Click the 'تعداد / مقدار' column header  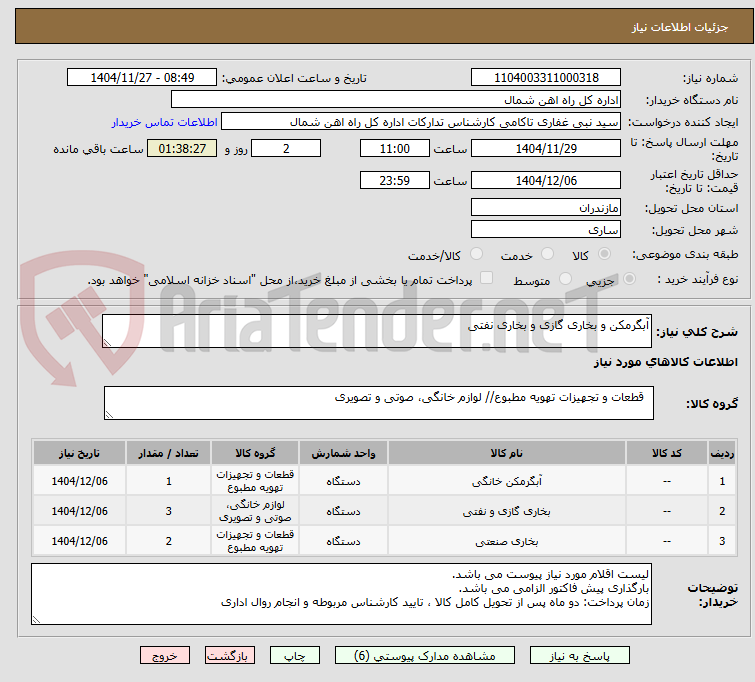click(169, 453)
